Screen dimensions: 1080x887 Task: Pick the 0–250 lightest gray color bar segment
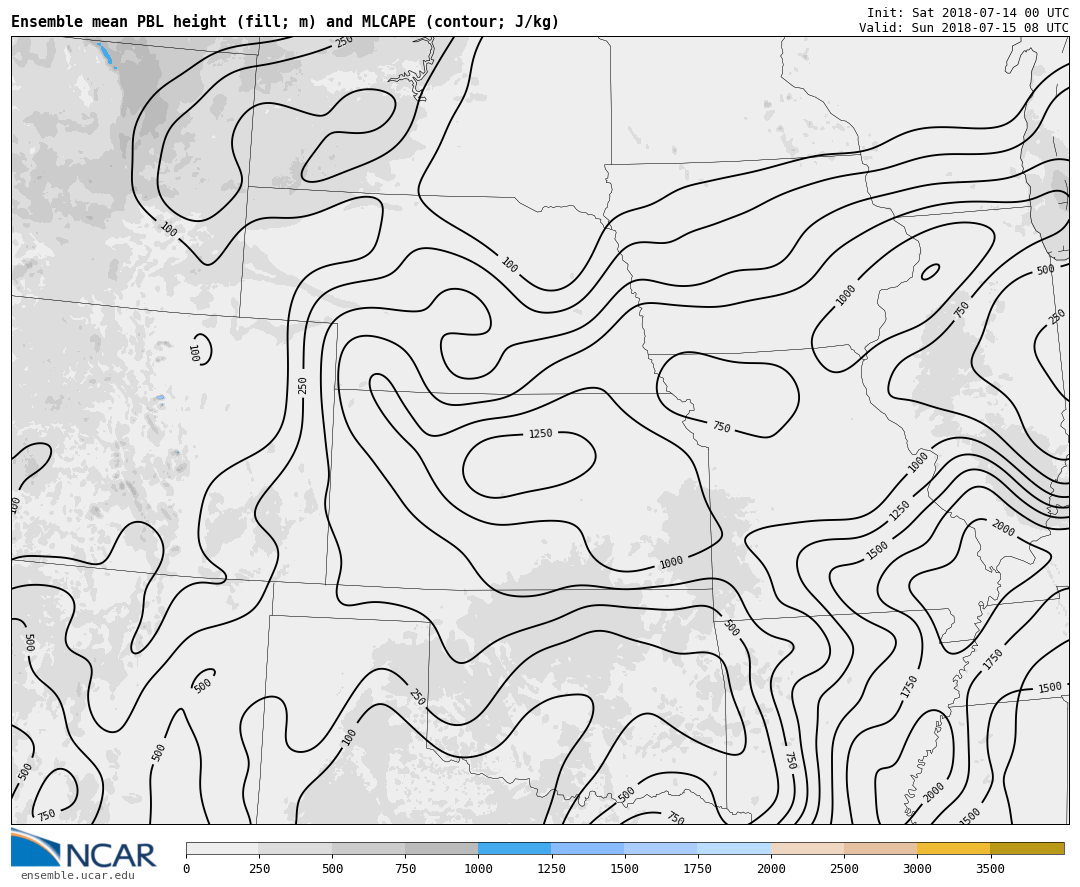point(222,848)
